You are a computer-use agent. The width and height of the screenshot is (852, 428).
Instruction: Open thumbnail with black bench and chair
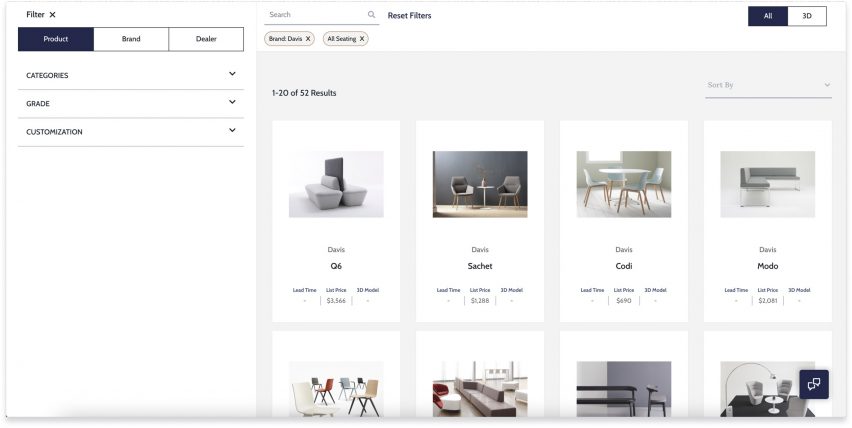pos(624,389)
